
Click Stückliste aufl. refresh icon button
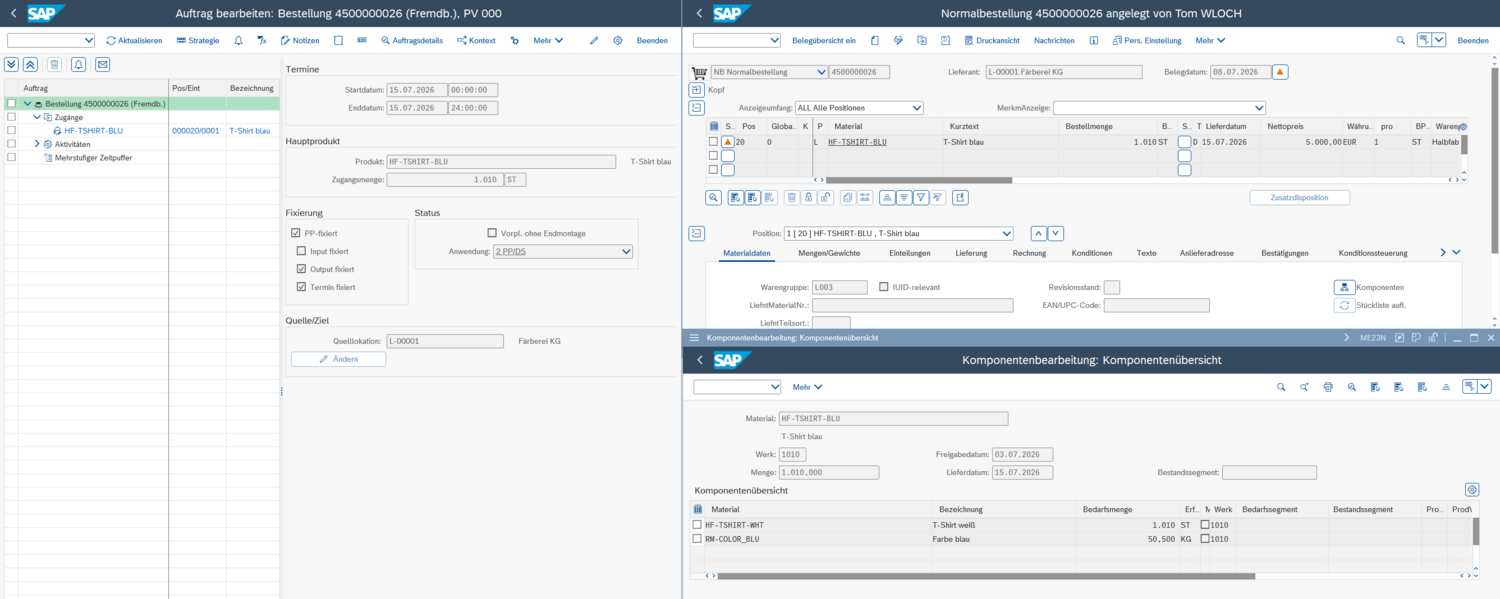1345,305
